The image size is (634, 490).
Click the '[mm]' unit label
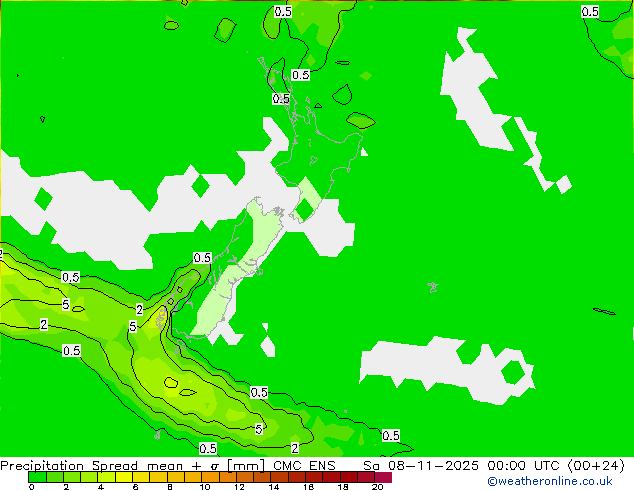(246, 466)
